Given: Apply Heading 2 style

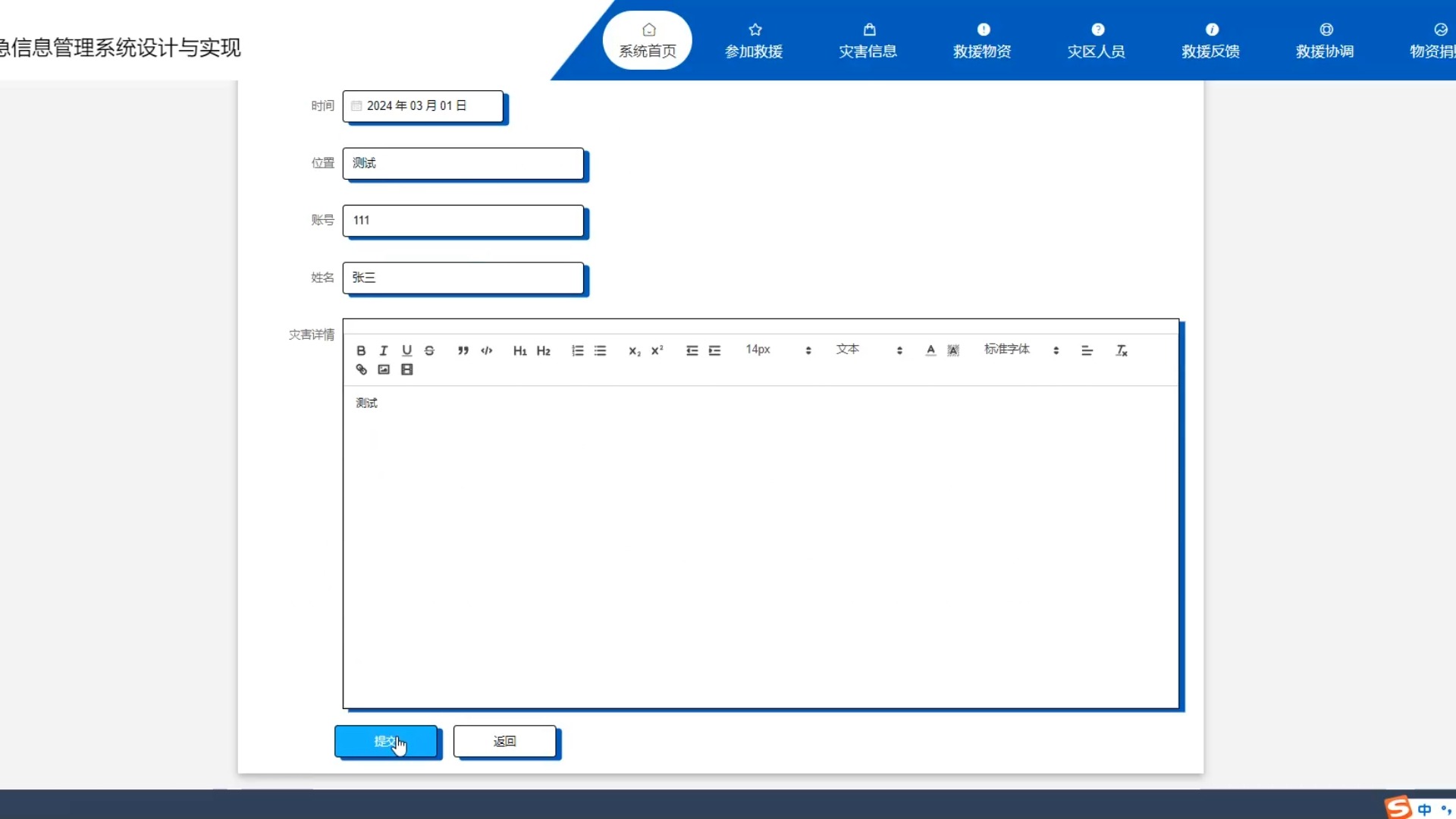Looking at the screenshot, I should tap(544, 350).
